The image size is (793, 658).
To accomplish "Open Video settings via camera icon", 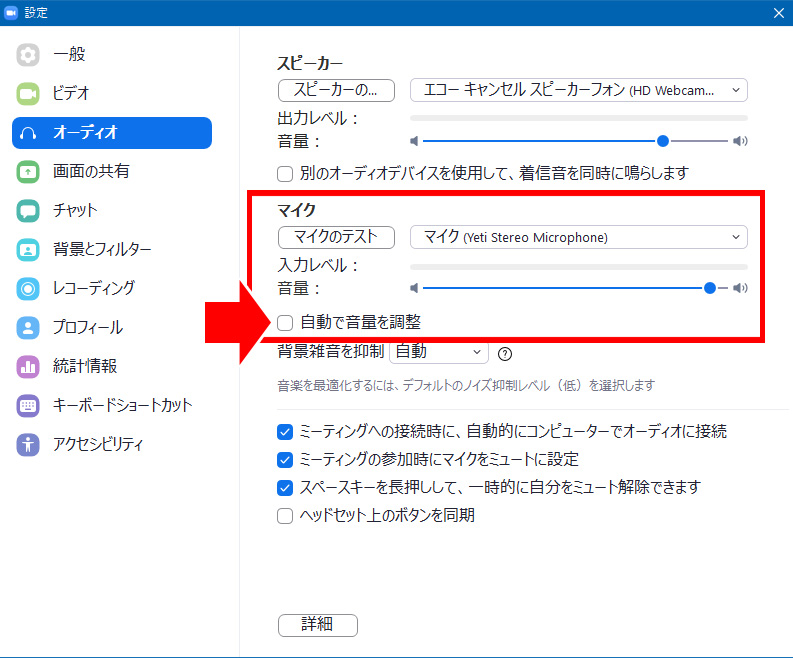I will pyautogui.click(x=28, y=94).
